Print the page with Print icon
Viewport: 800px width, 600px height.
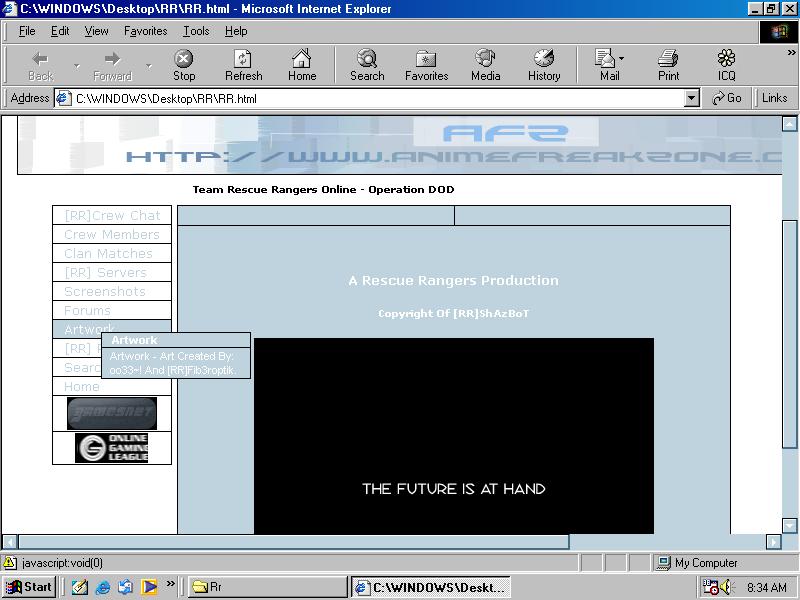(x=668, y=65)
